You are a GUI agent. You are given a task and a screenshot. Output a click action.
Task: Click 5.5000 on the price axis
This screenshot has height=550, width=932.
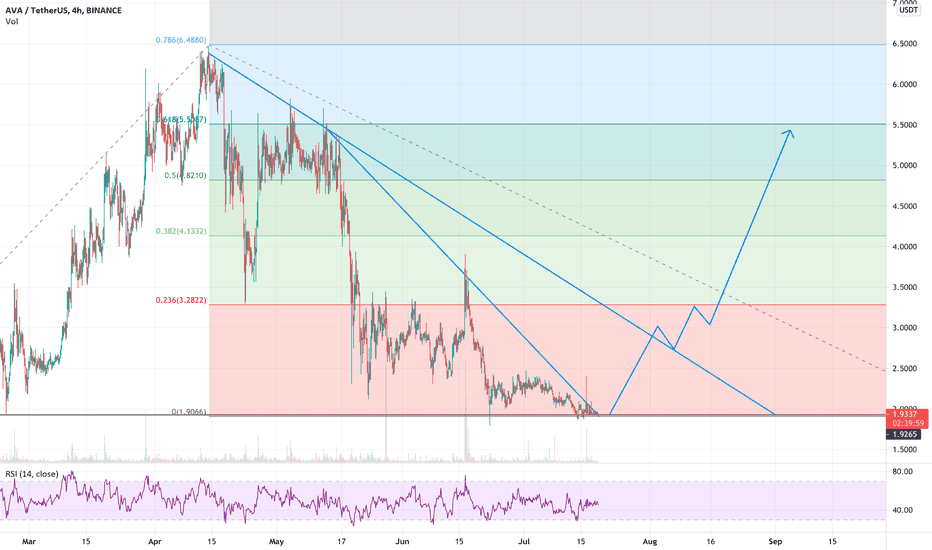pos(904,125)
